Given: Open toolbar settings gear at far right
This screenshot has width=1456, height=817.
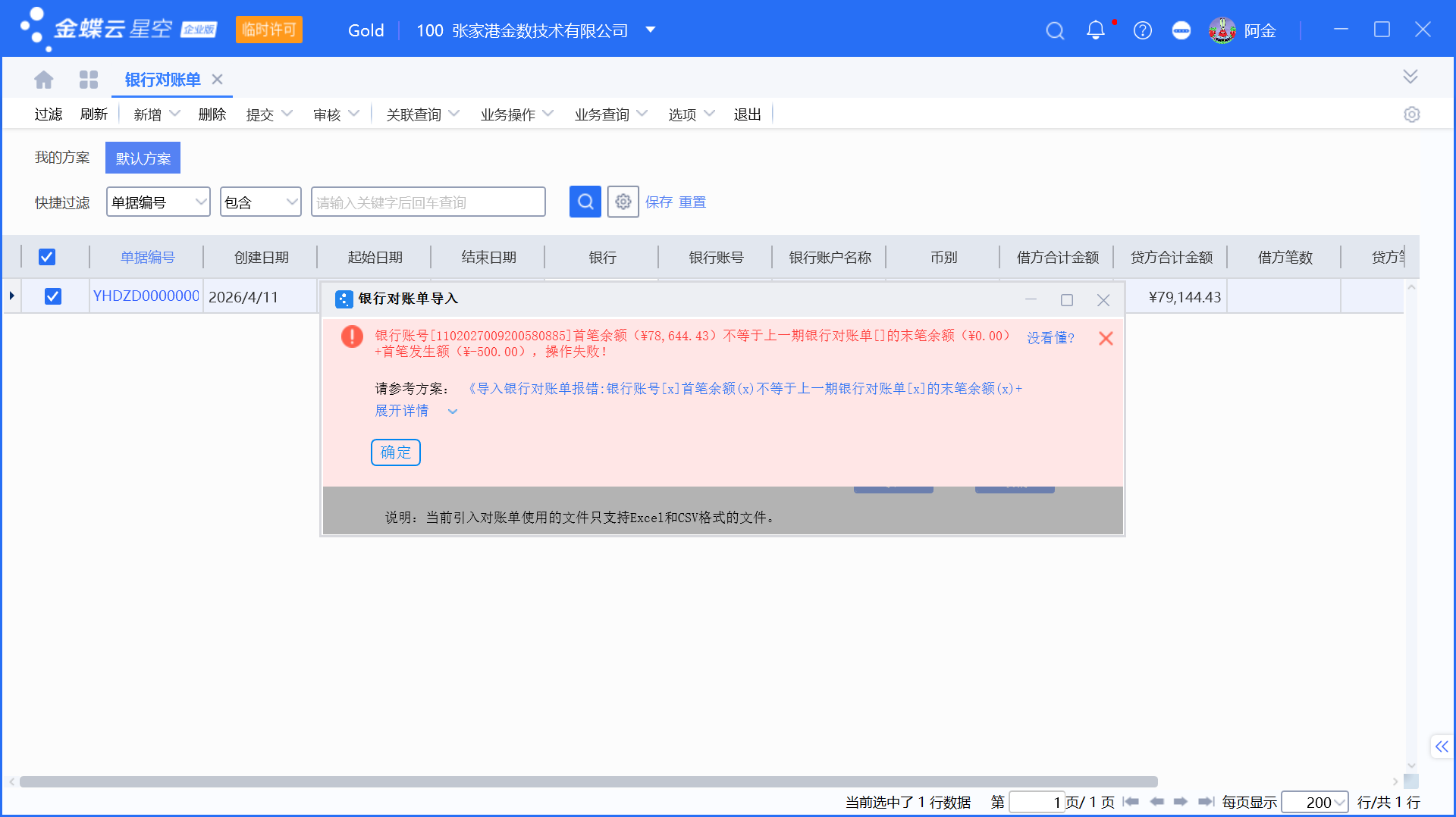Looking at the screenshot, I should pyautogui.click(x=1411, y=114).
